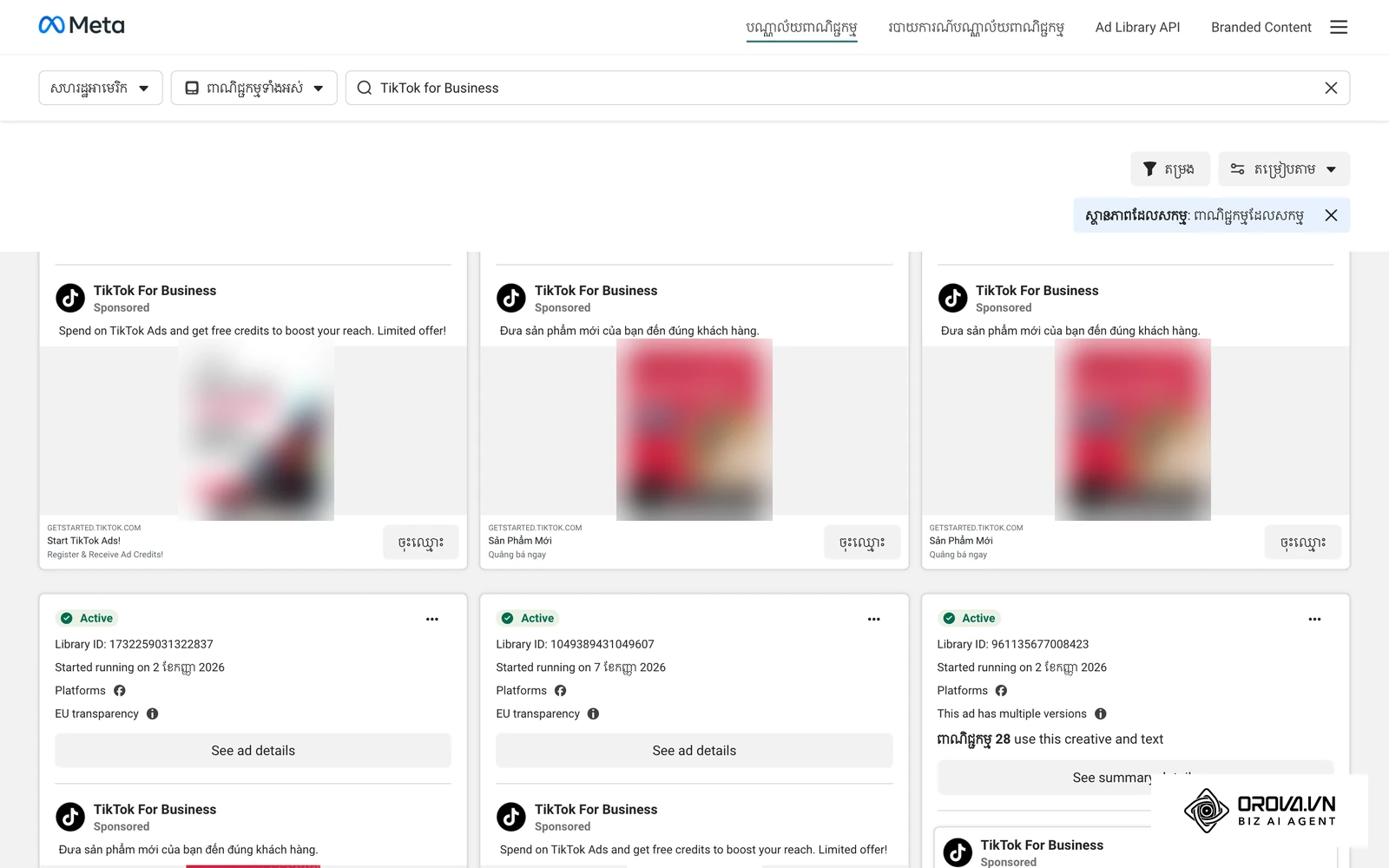The image size is (1389, 868).
Task: Click TikTok avatar on top-left Spend on TikTok ad
Action: 70,298
